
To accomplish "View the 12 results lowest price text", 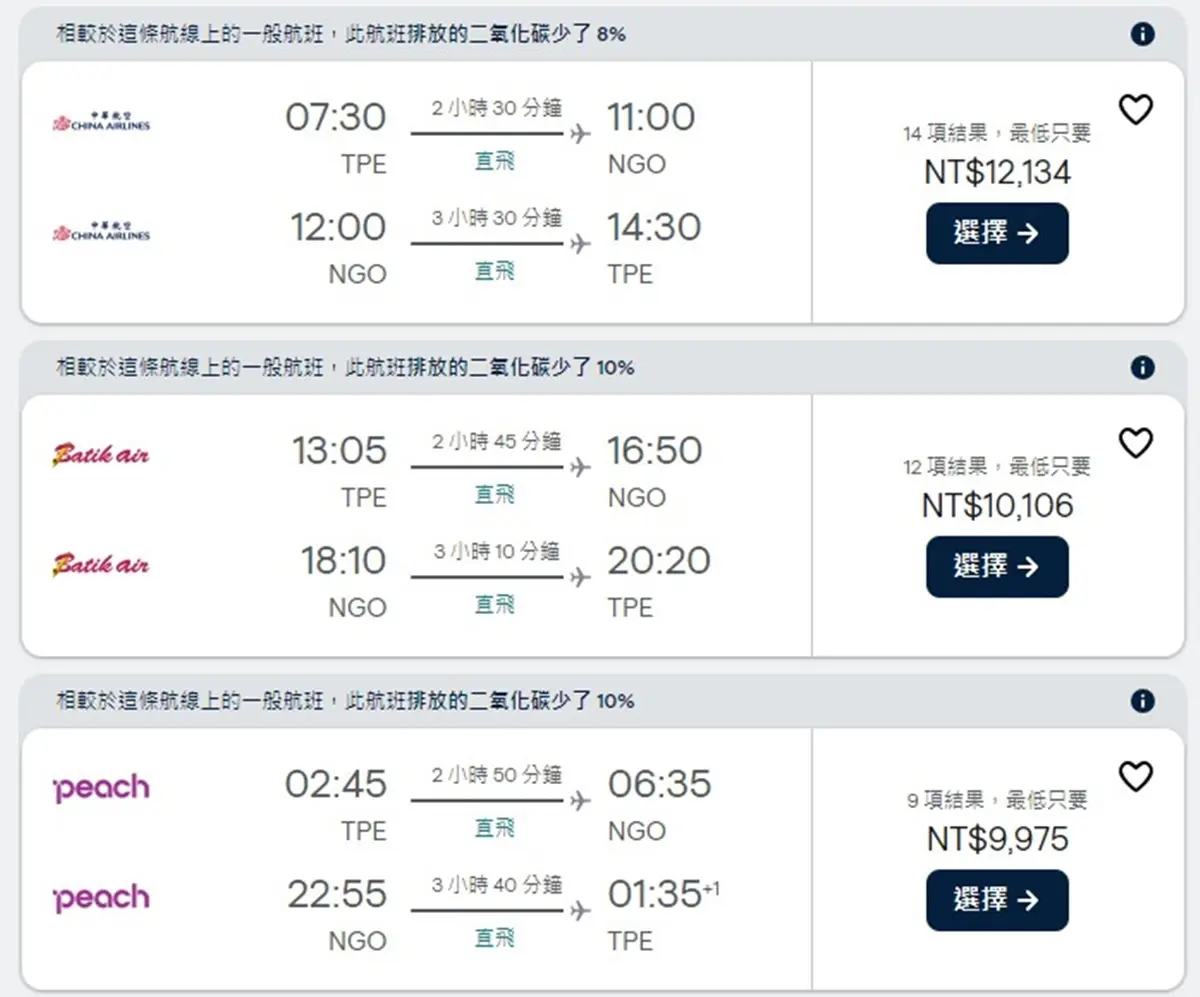I will pos(997,467).
